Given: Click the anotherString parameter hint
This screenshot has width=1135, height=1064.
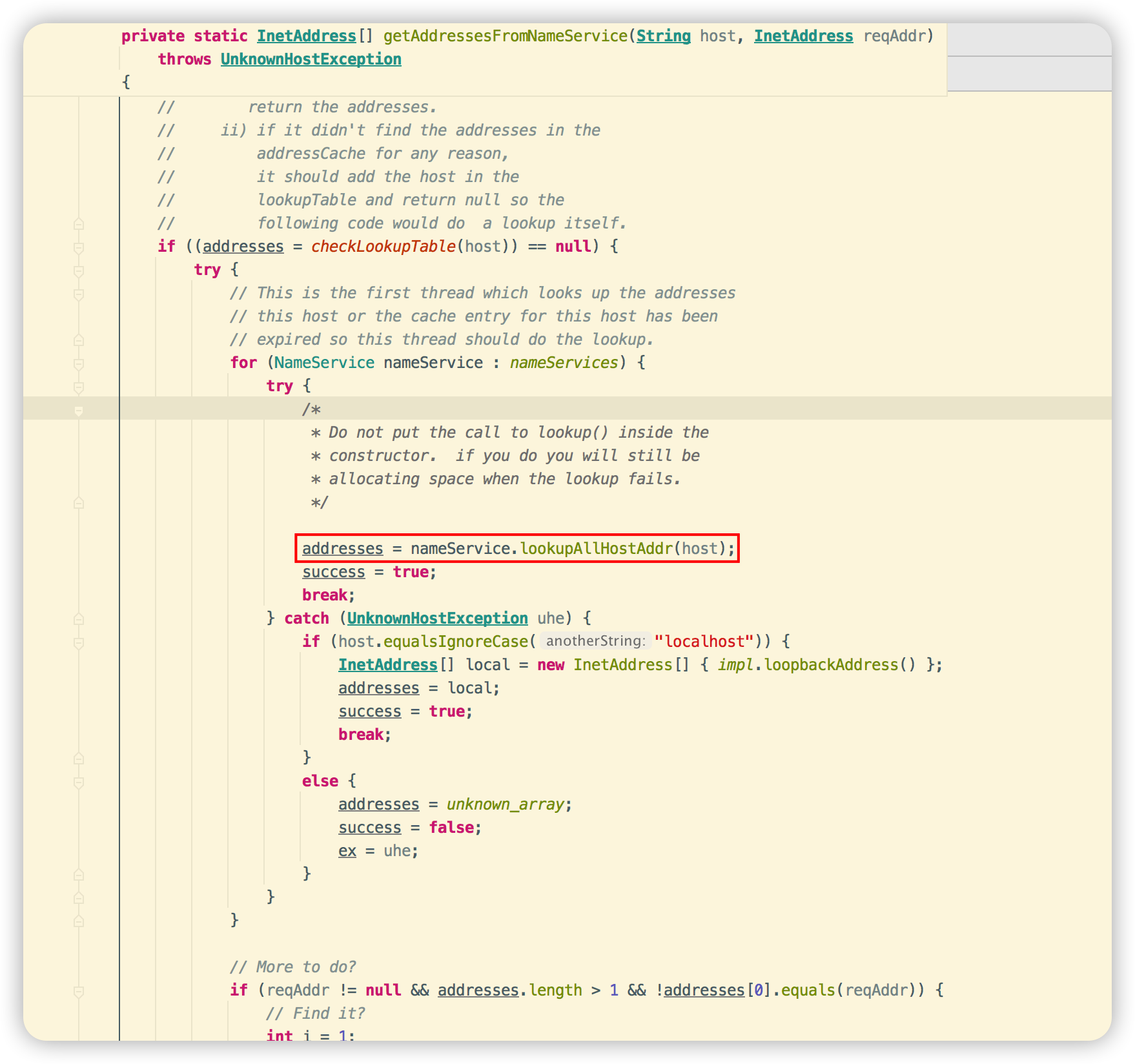Looking at the screenshot, I should (x=595, y=642).
